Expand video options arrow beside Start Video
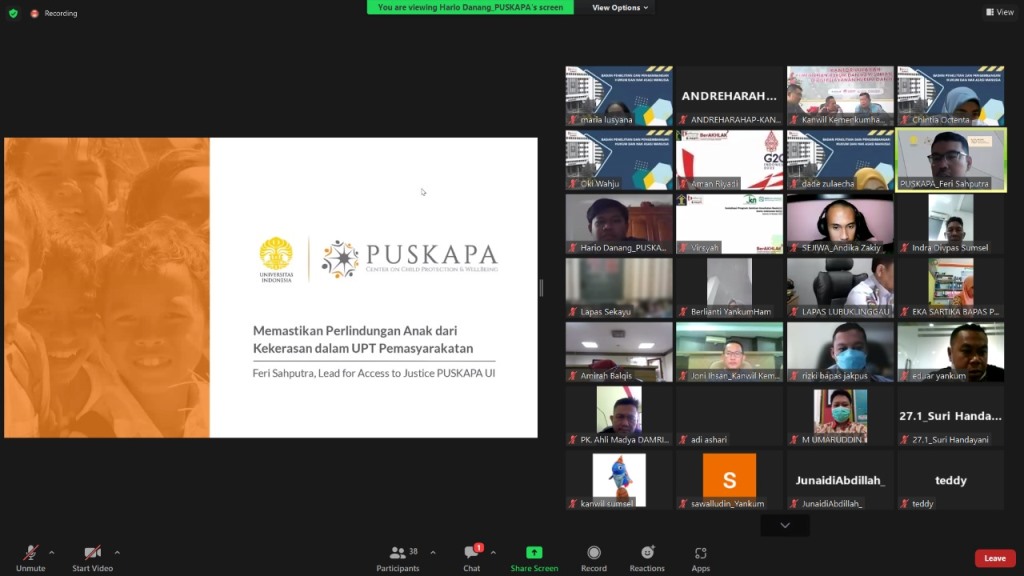 [x=117, y=552]
